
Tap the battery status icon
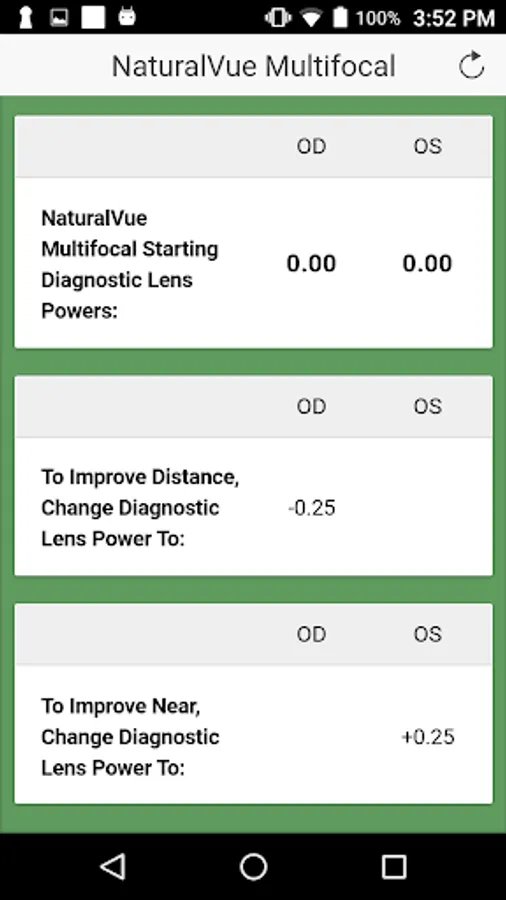[x=340, y=18]
